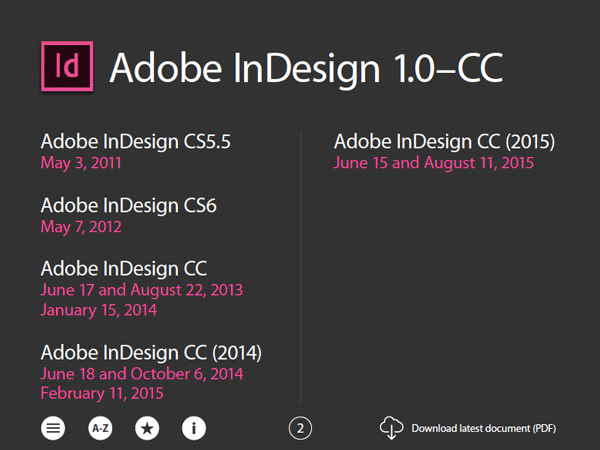
Task: Open Download latest document (PDF) link
Action: click(x=484, y=428)
